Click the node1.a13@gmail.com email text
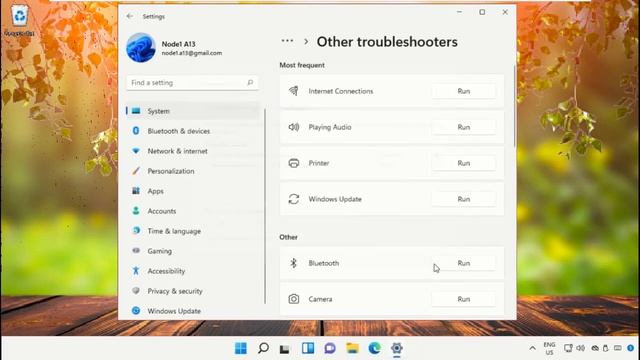 pos(192,53)
